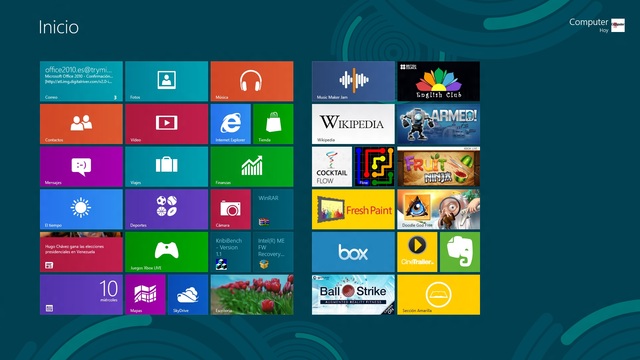Open the English Club tile
This screenshot has width=640, height=360.
(439, 81)
